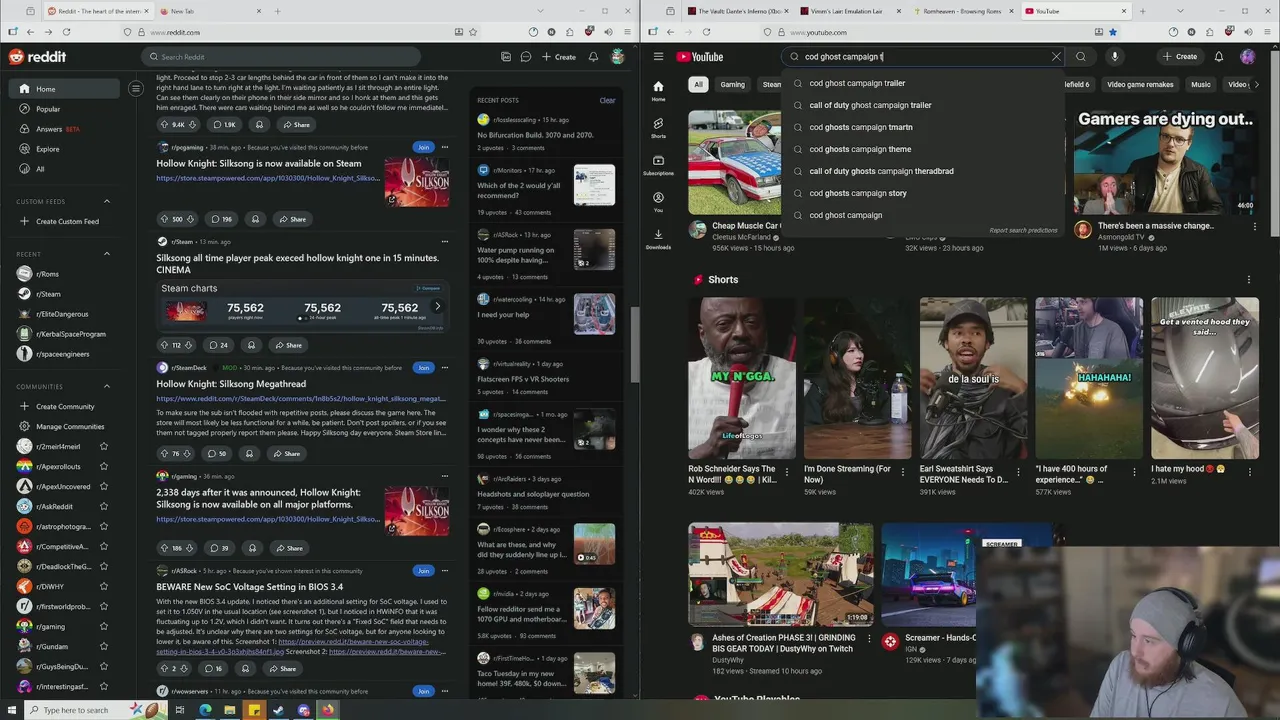
Task: Open Share menu on BEWARE SoC Voltage post
Action: (x=282, y=669)
